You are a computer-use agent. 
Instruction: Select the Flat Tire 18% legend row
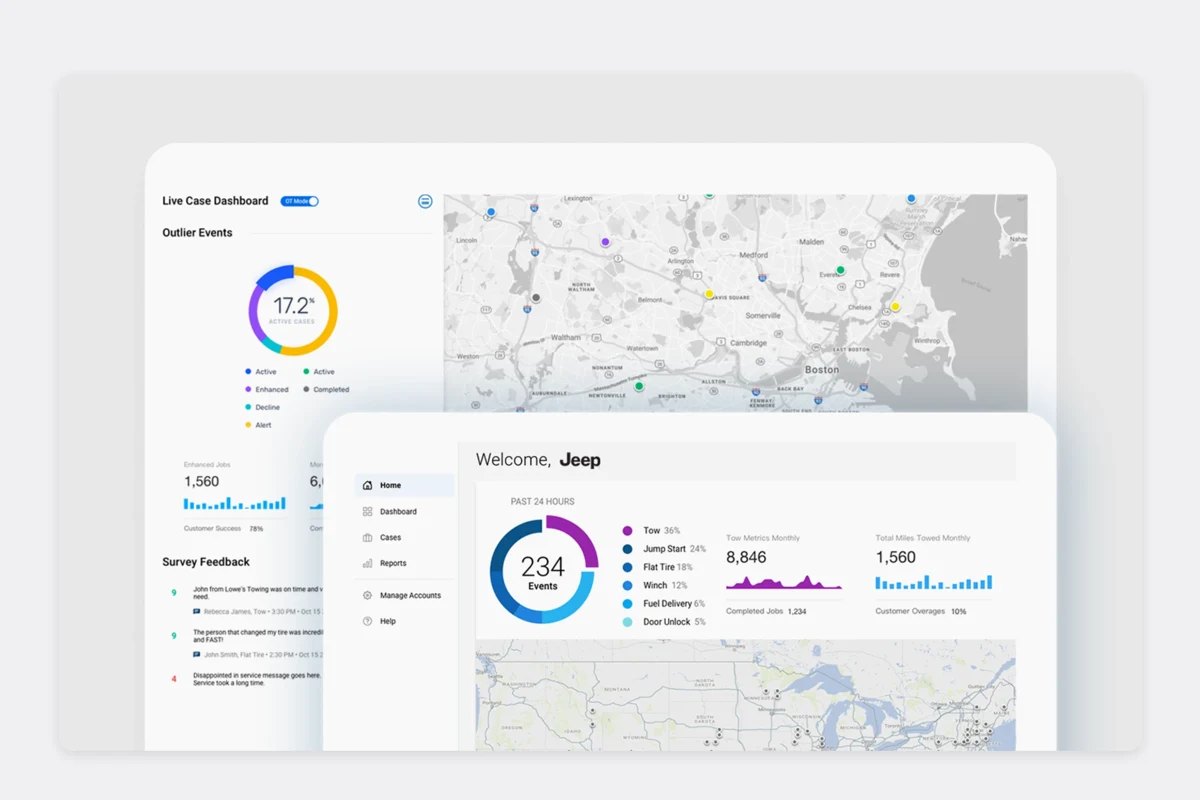click(657, 567)
